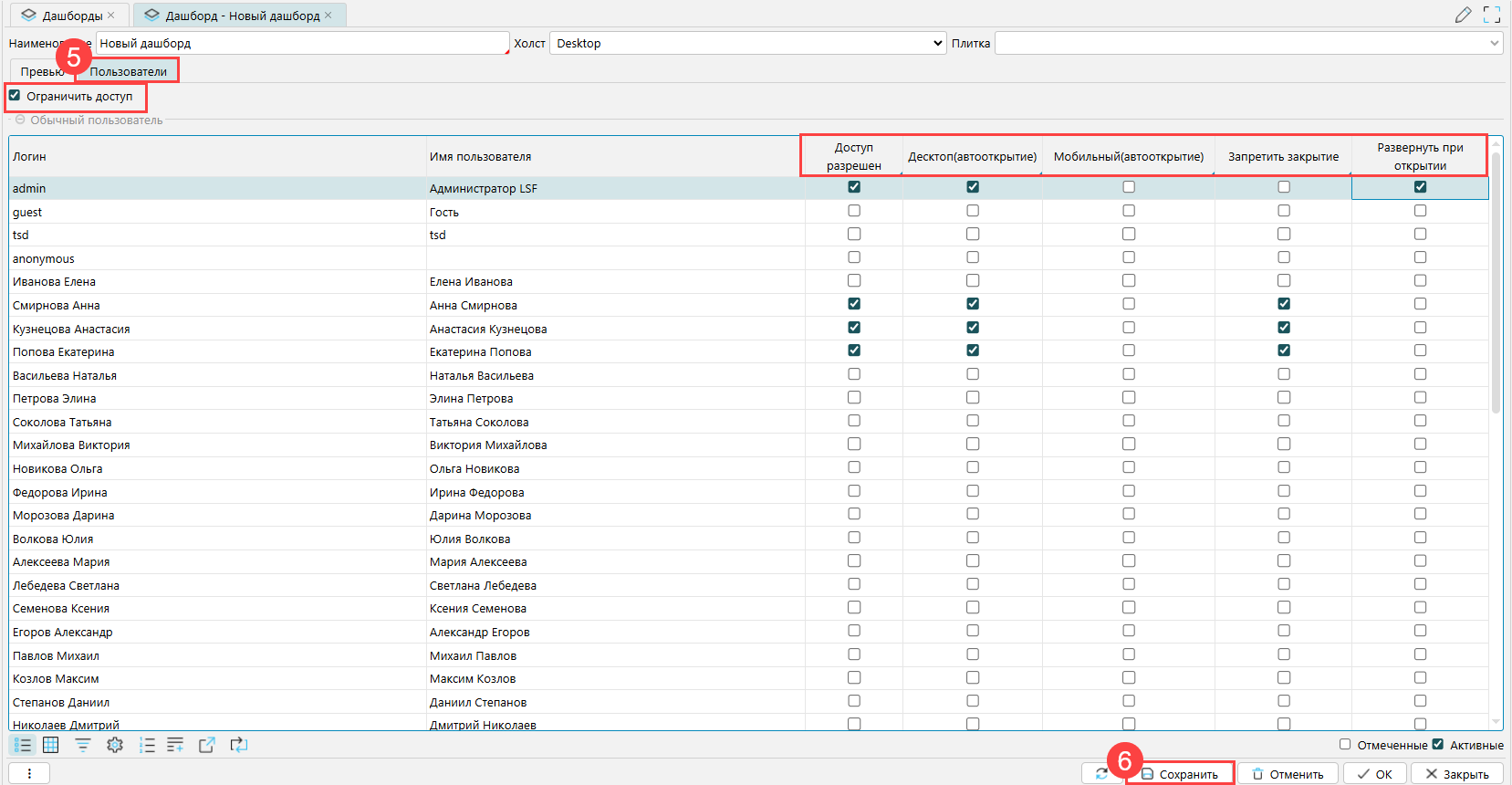Viewport: 1512px width, 785px height.
Task: Switch to grid table view icon
Action: coord(51,745)
